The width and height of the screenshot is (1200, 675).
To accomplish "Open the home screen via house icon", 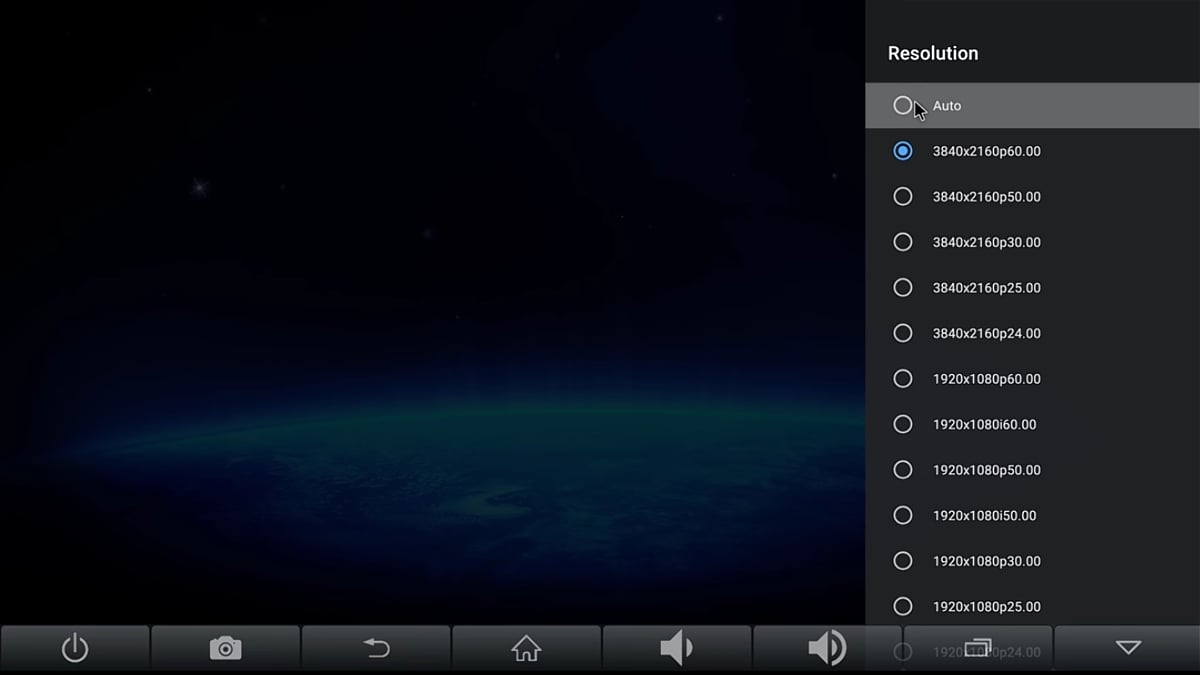I will pyautogui.click(x=526, y=648).
